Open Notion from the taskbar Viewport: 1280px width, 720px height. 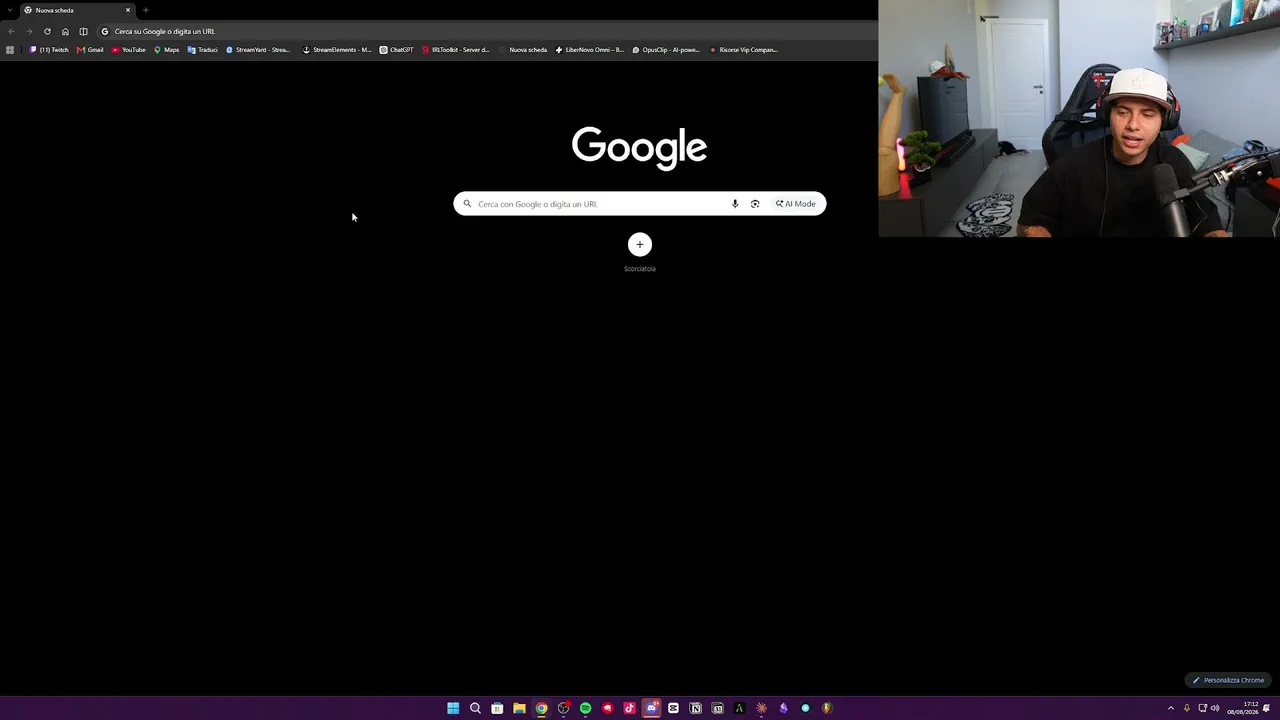(695, 708)
